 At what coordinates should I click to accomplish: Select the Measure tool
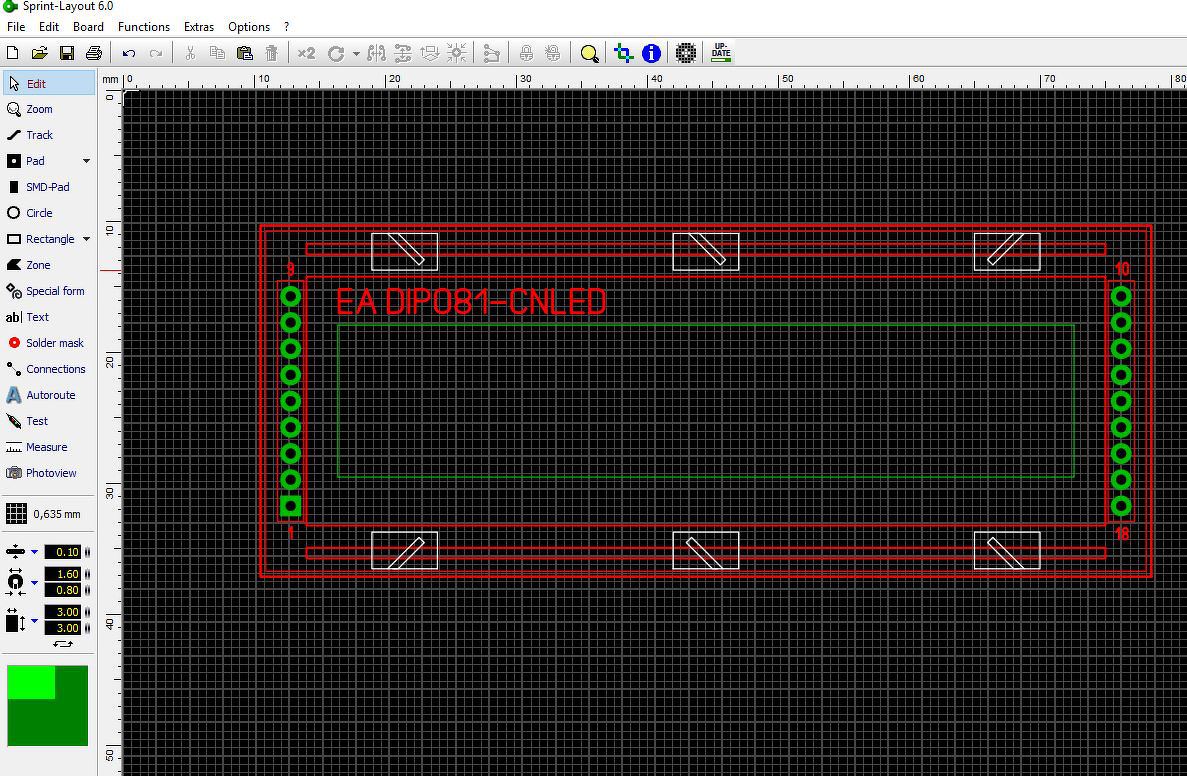[48, 447]
